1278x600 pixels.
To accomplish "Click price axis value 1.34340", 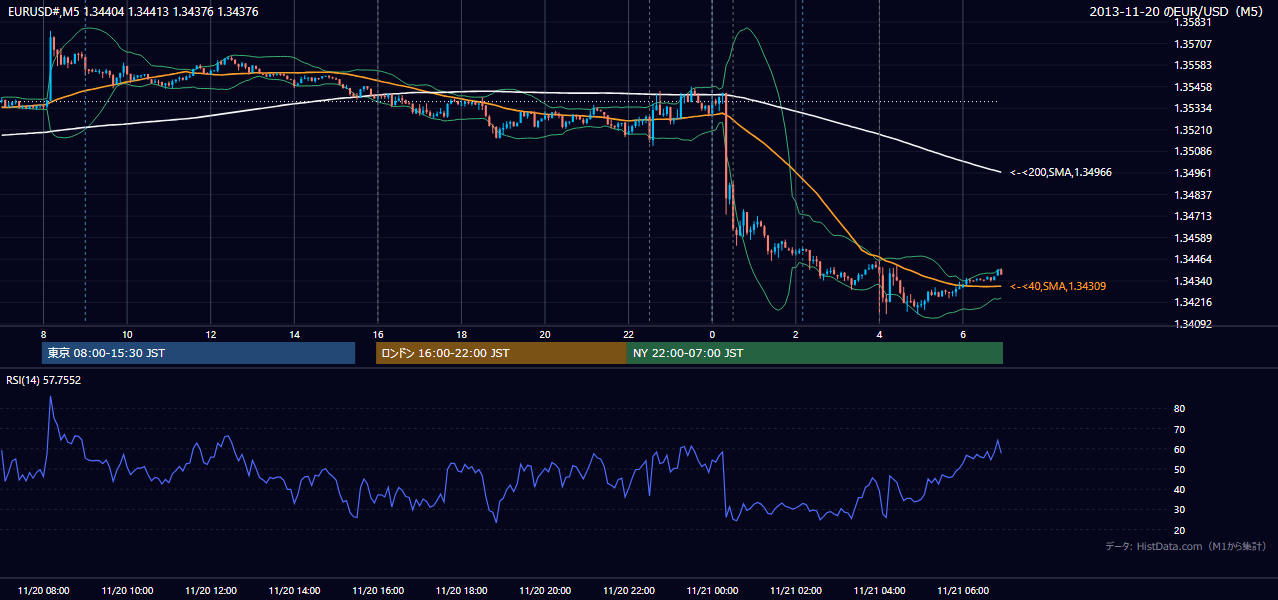I will pos(1192,281).
